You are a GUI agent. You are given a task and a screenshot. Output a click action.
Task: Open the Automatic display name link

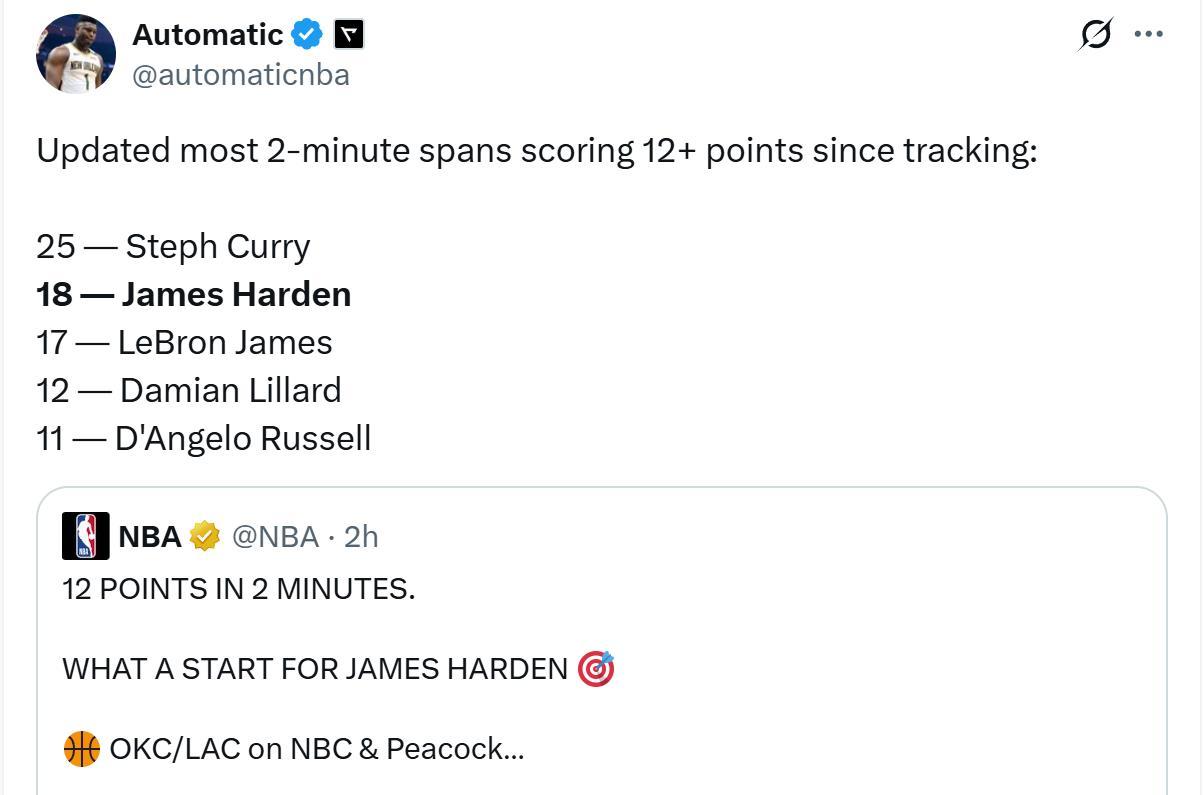click(x=207, y=35)
